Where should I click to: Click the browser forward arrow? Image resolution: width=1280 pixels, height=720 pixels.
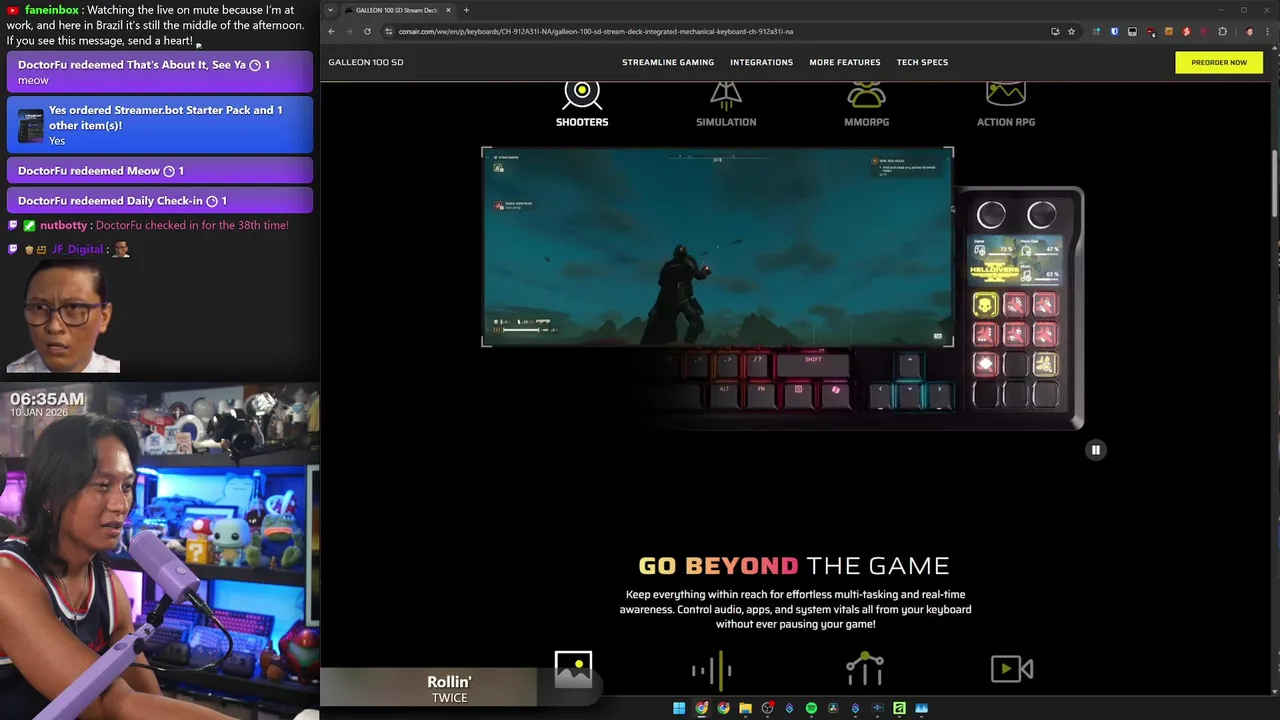click(349, 31)
